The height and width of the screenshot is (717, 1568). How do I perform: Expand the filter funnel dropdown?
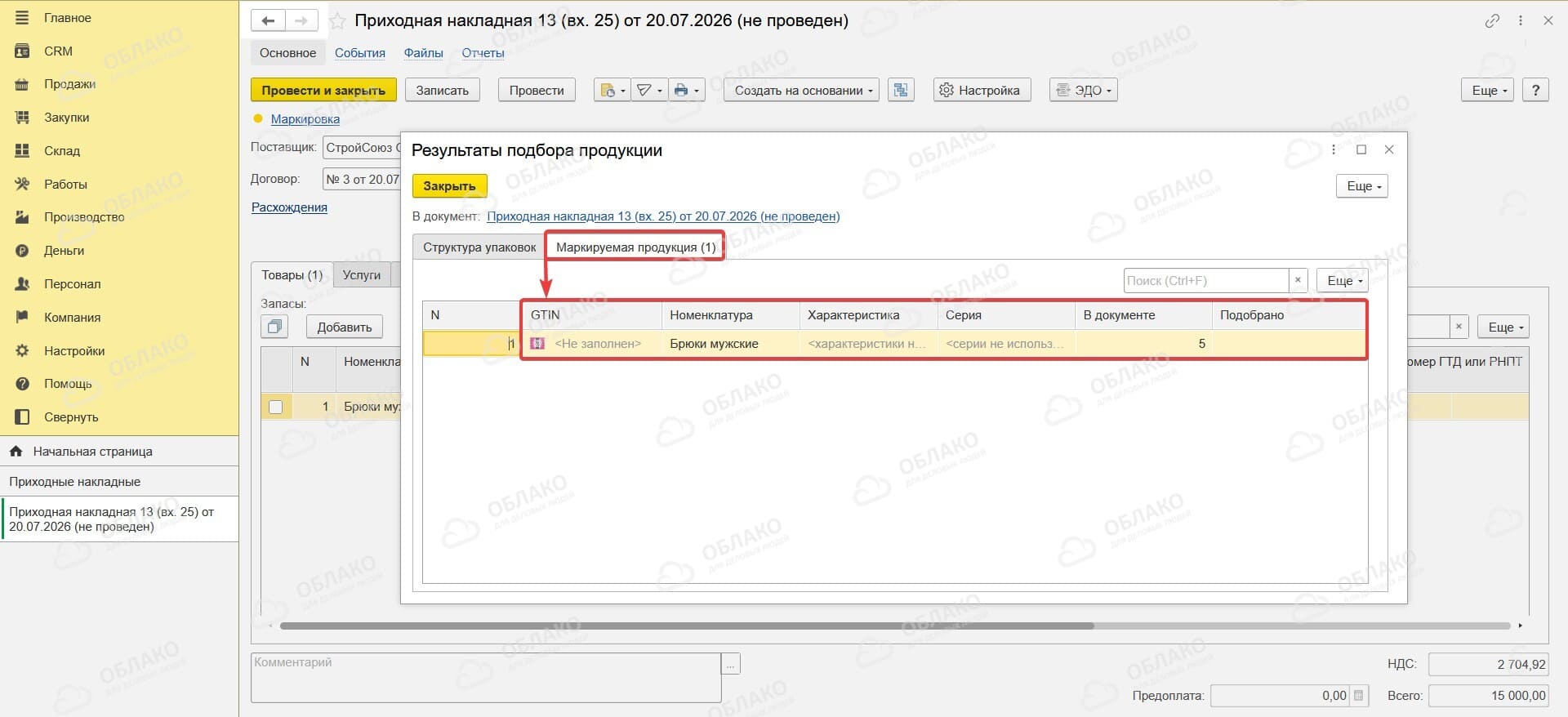649,90
